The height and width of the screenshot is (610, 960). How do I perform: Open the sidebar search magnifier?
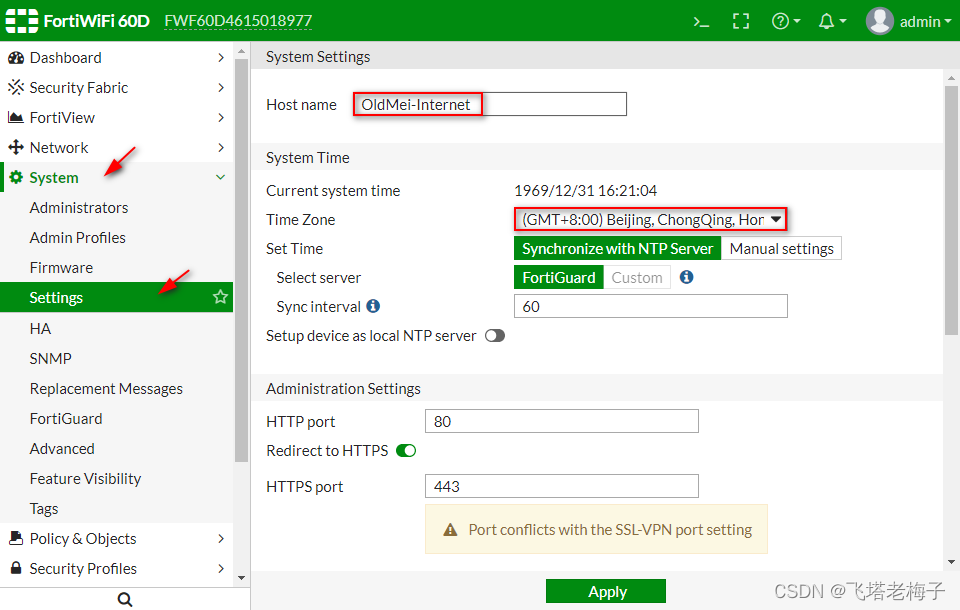coord(125,599)
